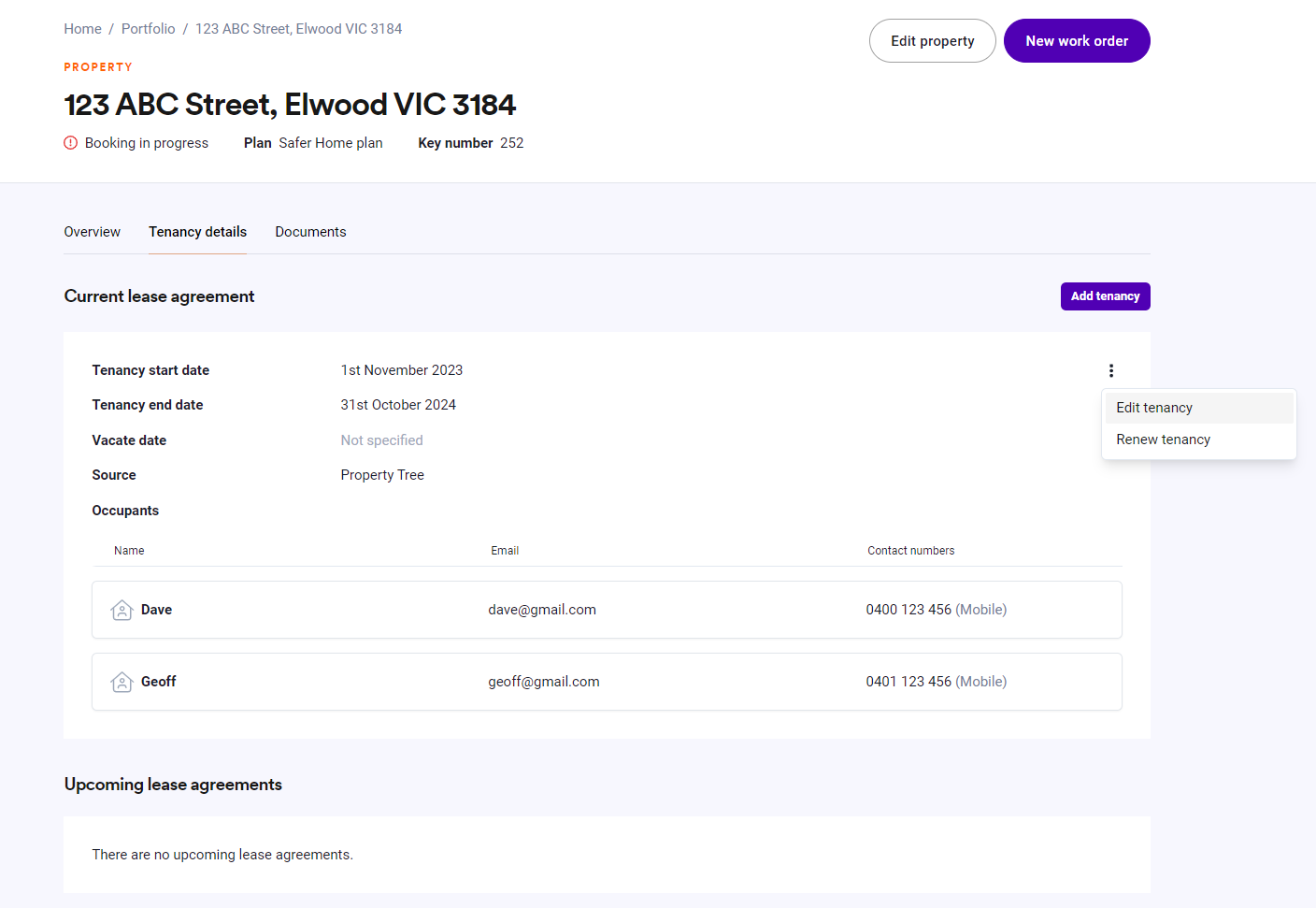Click the Add tenancy button
Viewport: 1316px width, 908px height.
1105,296
